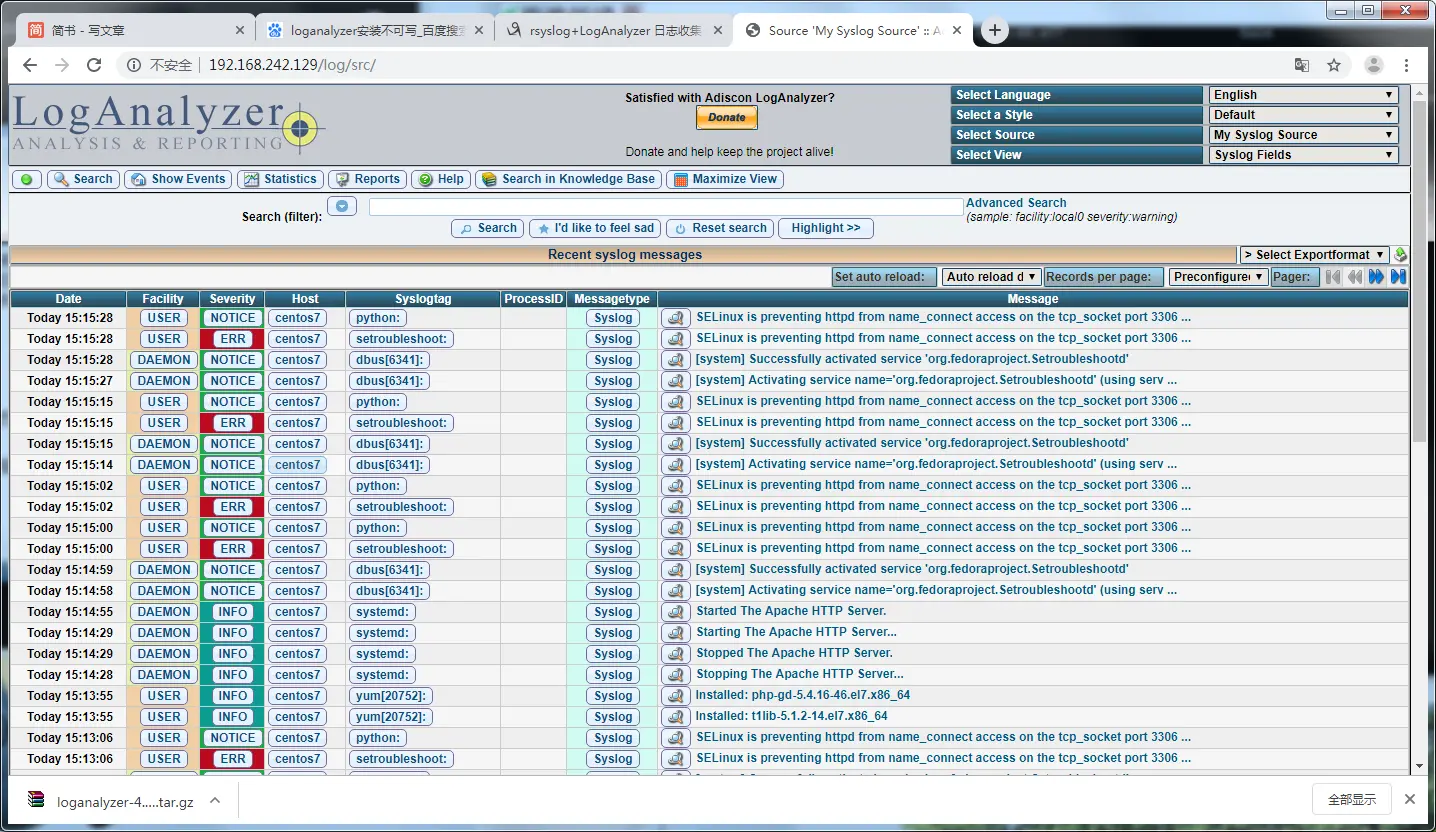Click the browser address bar
1436x832 pixels.
700,65
